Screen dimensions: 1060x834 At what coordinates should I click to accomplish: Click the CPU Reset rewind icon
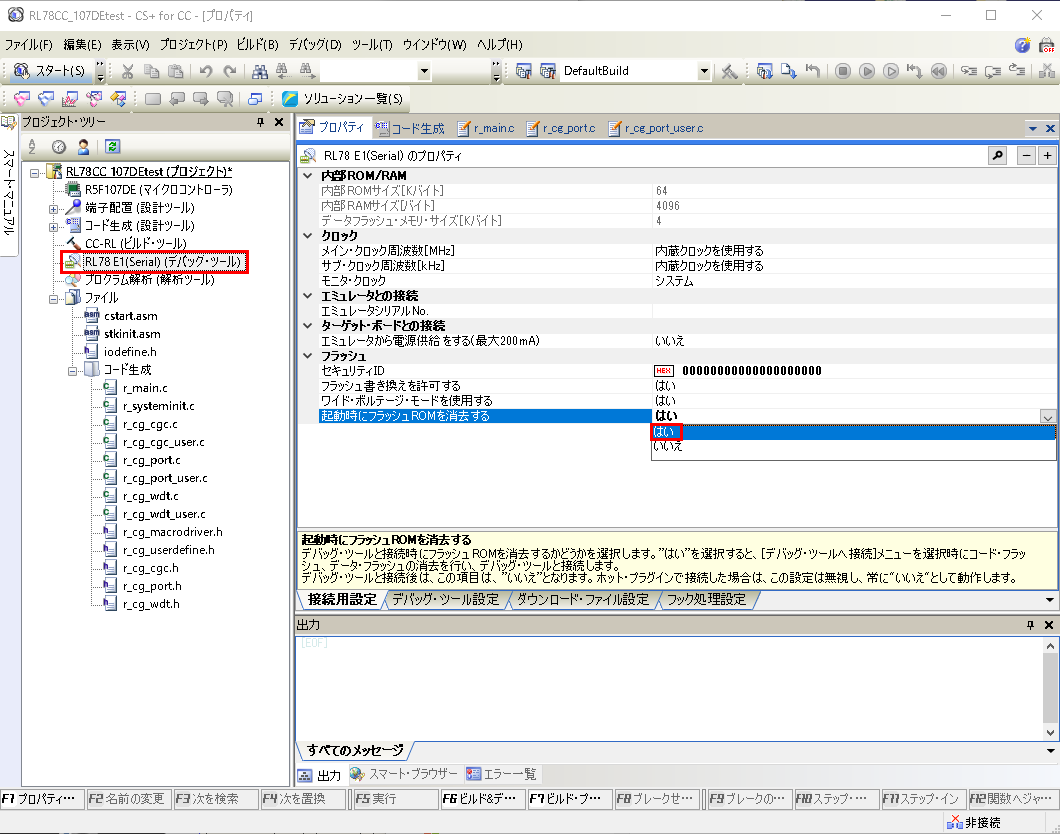[938, 71]
